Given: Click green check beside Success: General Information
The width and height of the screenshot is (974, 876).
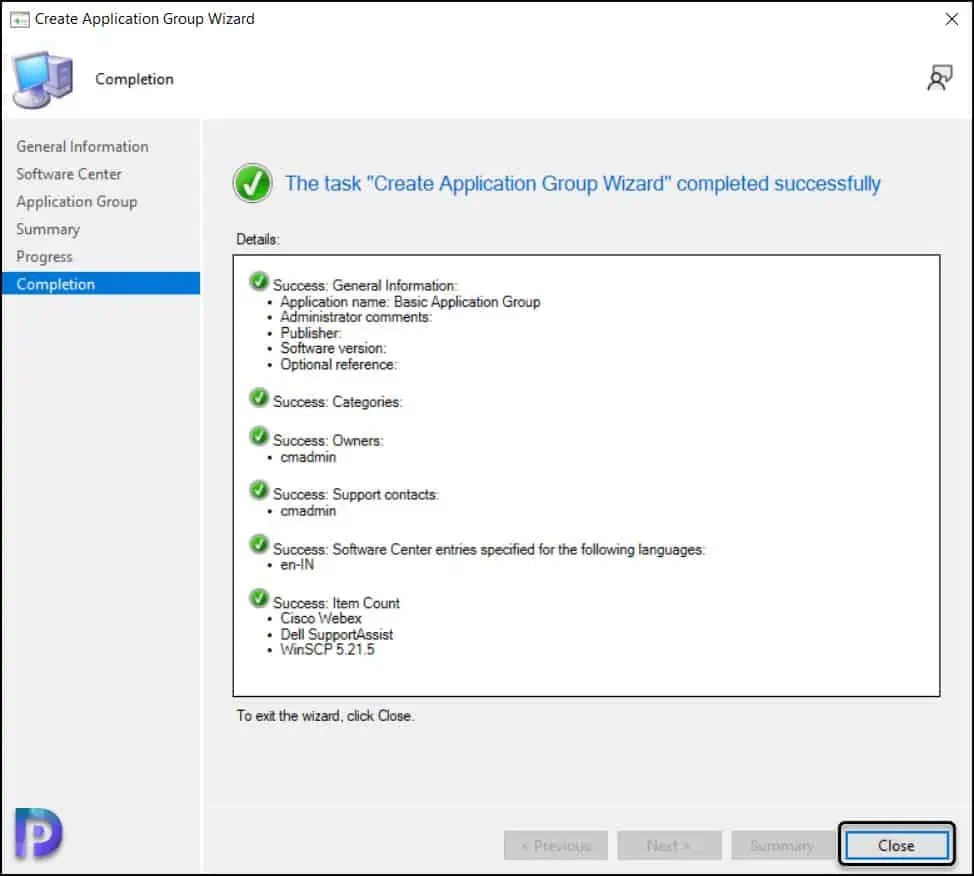Looking at the screenshot, I should click(258, 281).
